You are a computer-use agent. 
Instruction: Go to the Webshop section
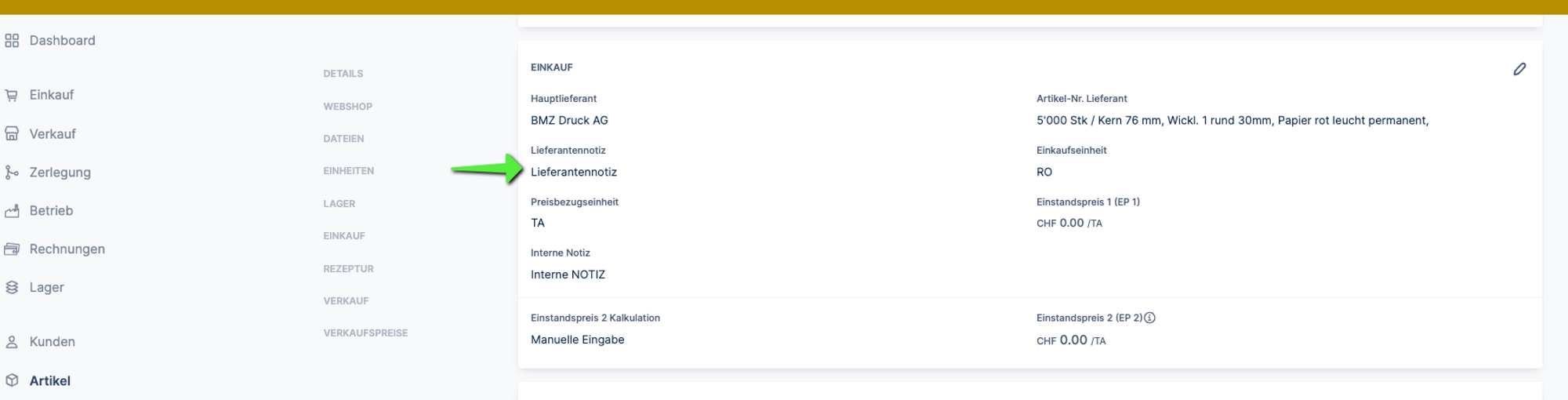347,107
